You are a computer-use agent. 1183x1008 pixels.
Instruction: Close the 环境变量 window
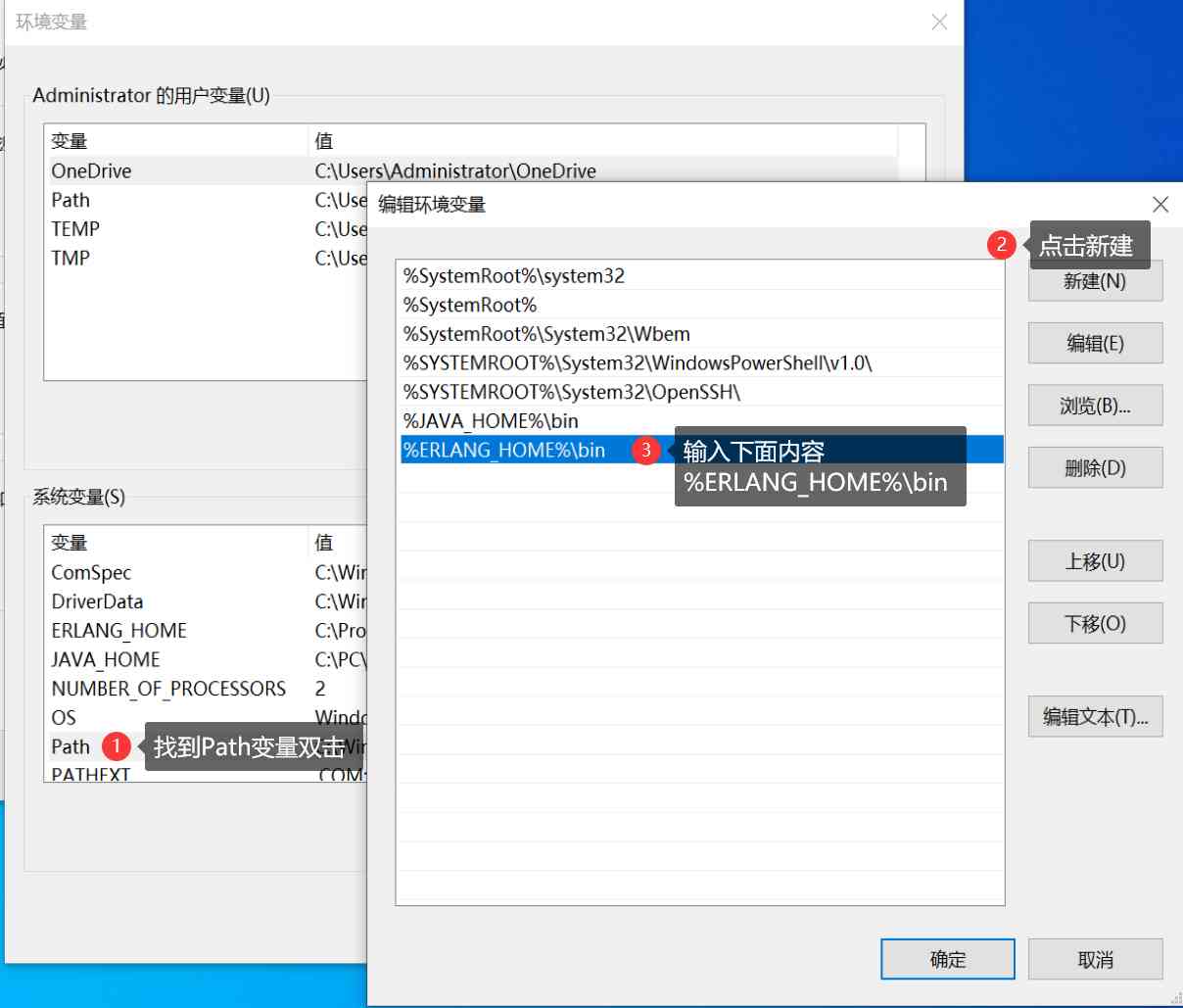click(x=939, y=22)
